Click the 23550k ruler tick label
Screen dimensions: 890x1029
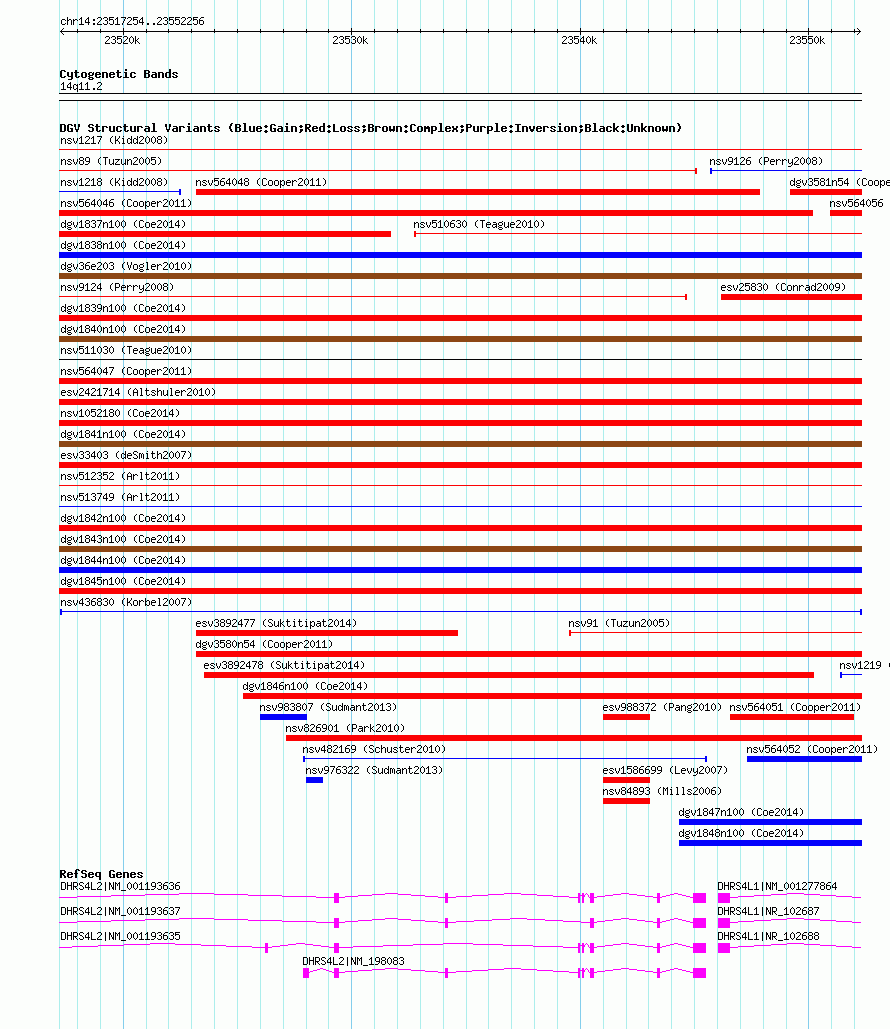(807, 40)
